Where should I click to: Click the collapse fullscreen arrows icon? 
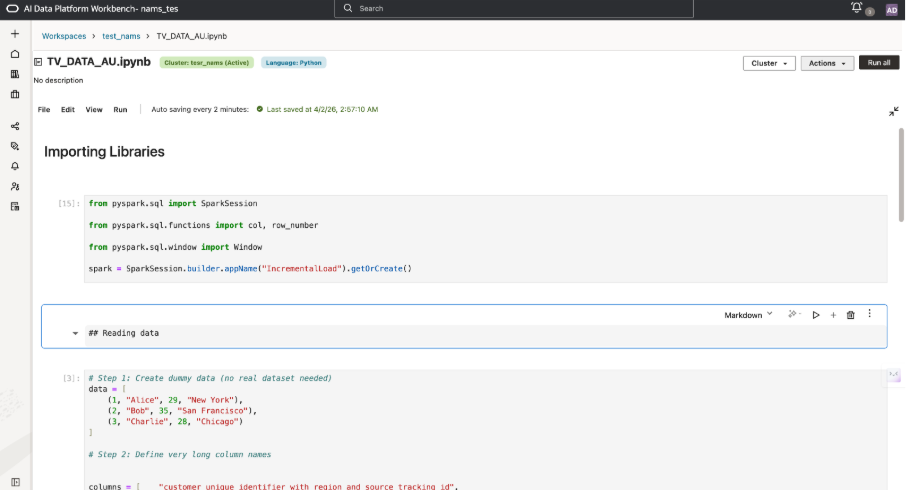coord(893,111)
